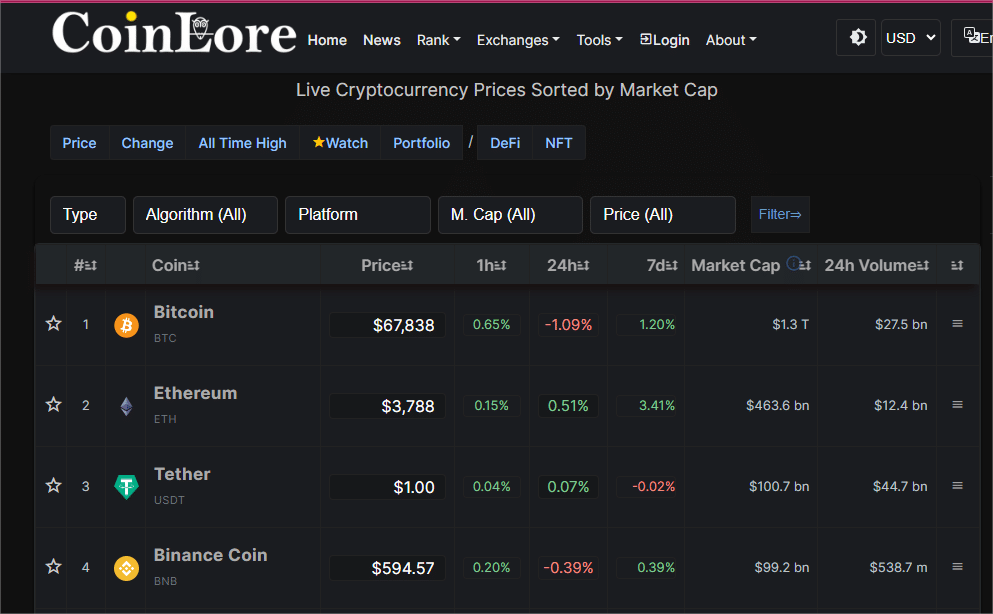Open the Bitcoin row hamburger menu

pyautogui.click(x=958, y=323)
